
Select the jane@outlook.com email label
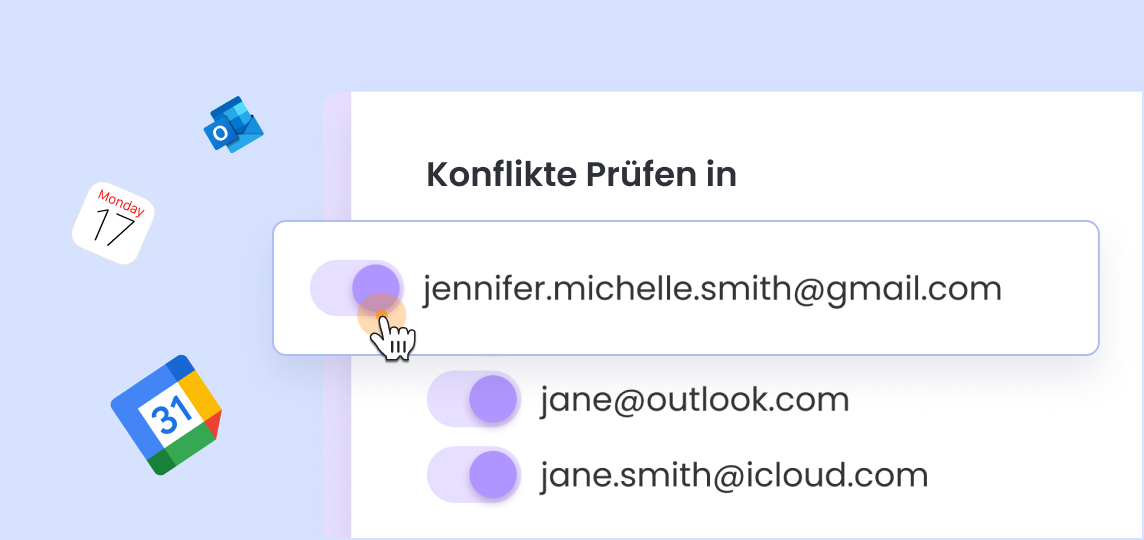(x=694, y=400)
